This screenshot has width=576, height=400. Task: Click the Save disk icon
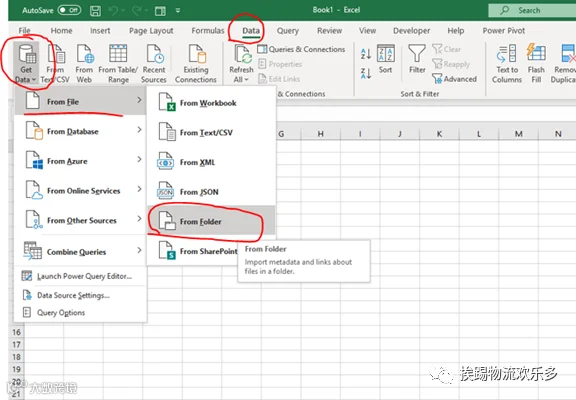tap(96, 11)
